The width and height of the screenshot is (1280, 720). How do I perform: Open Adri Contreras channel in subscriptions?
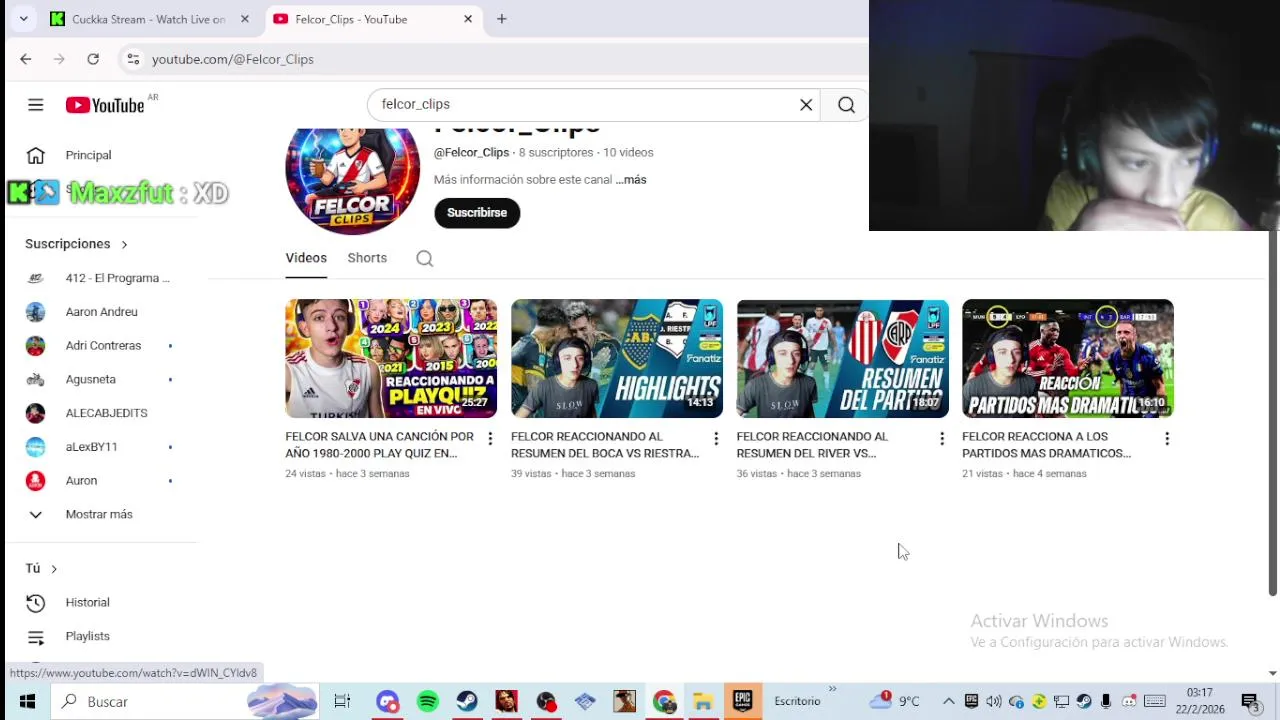pyautogui.click(x=100, y=346)
